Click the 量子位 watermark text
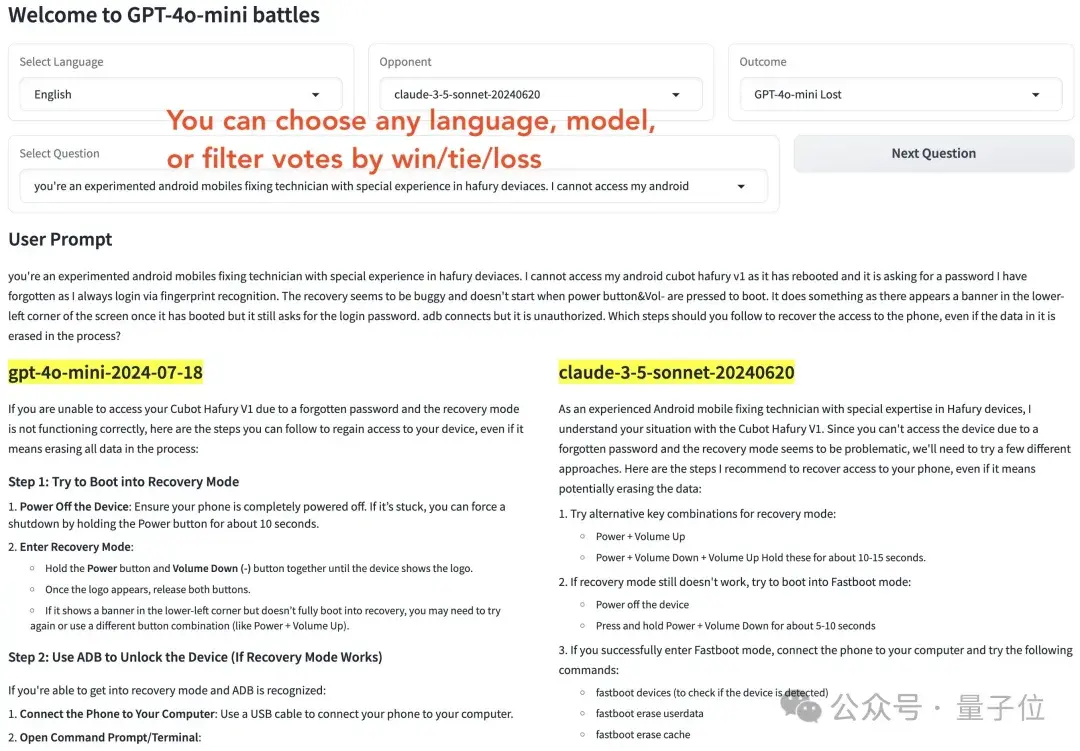The height and width of the screenshot is (751, 1080). point(1000,708)
